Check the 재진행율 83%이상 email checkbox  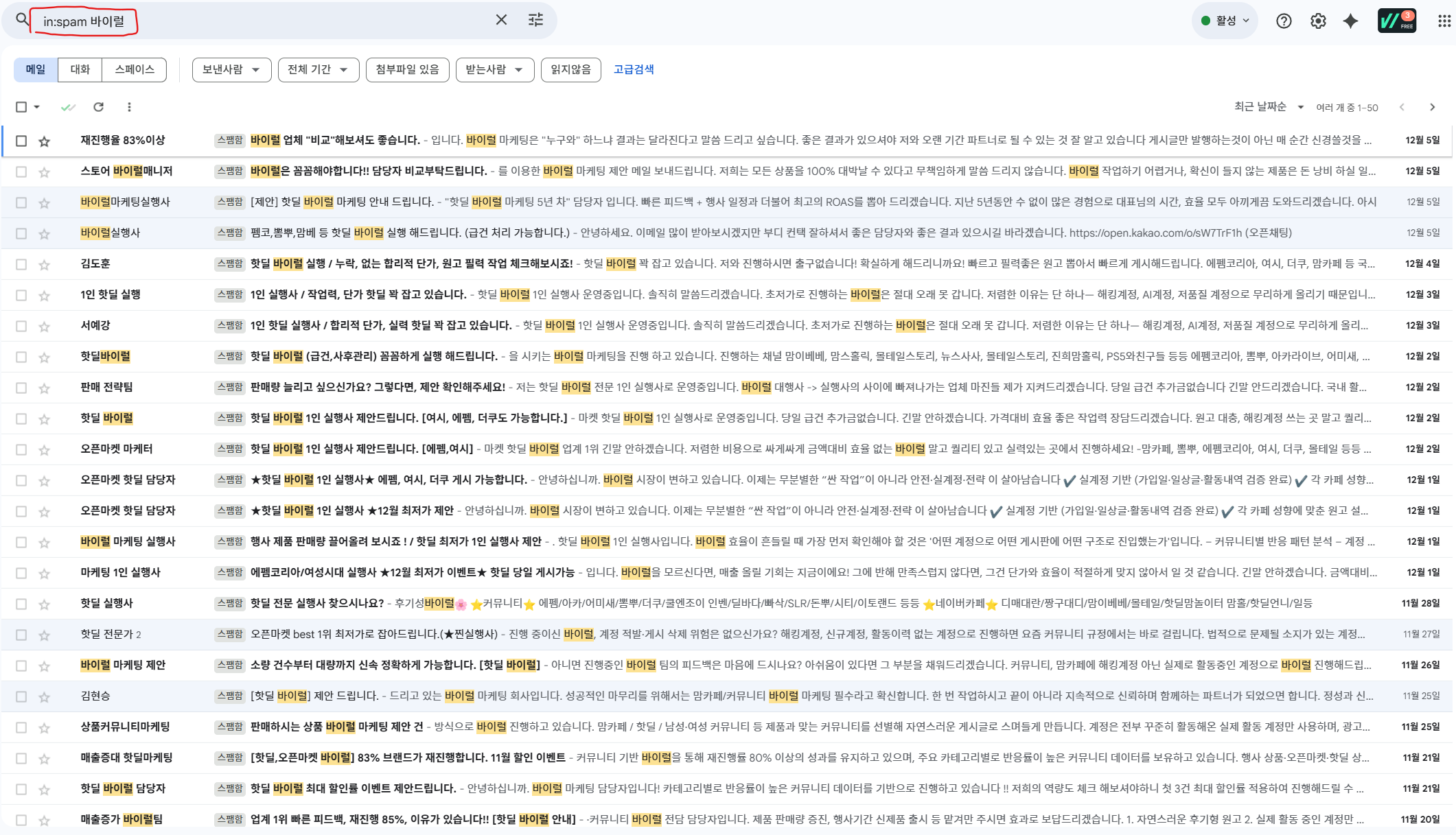tap(21, 141)
